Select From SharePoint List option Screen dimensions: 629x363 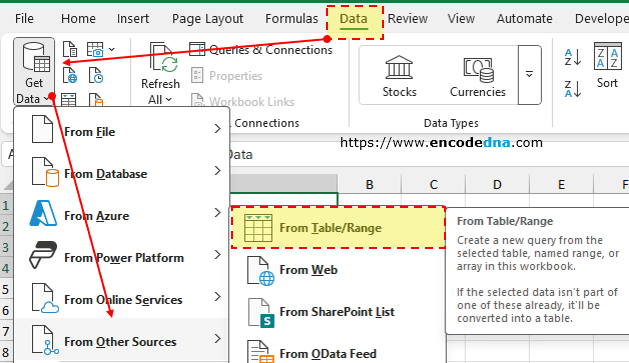click(x=338, y=312)
